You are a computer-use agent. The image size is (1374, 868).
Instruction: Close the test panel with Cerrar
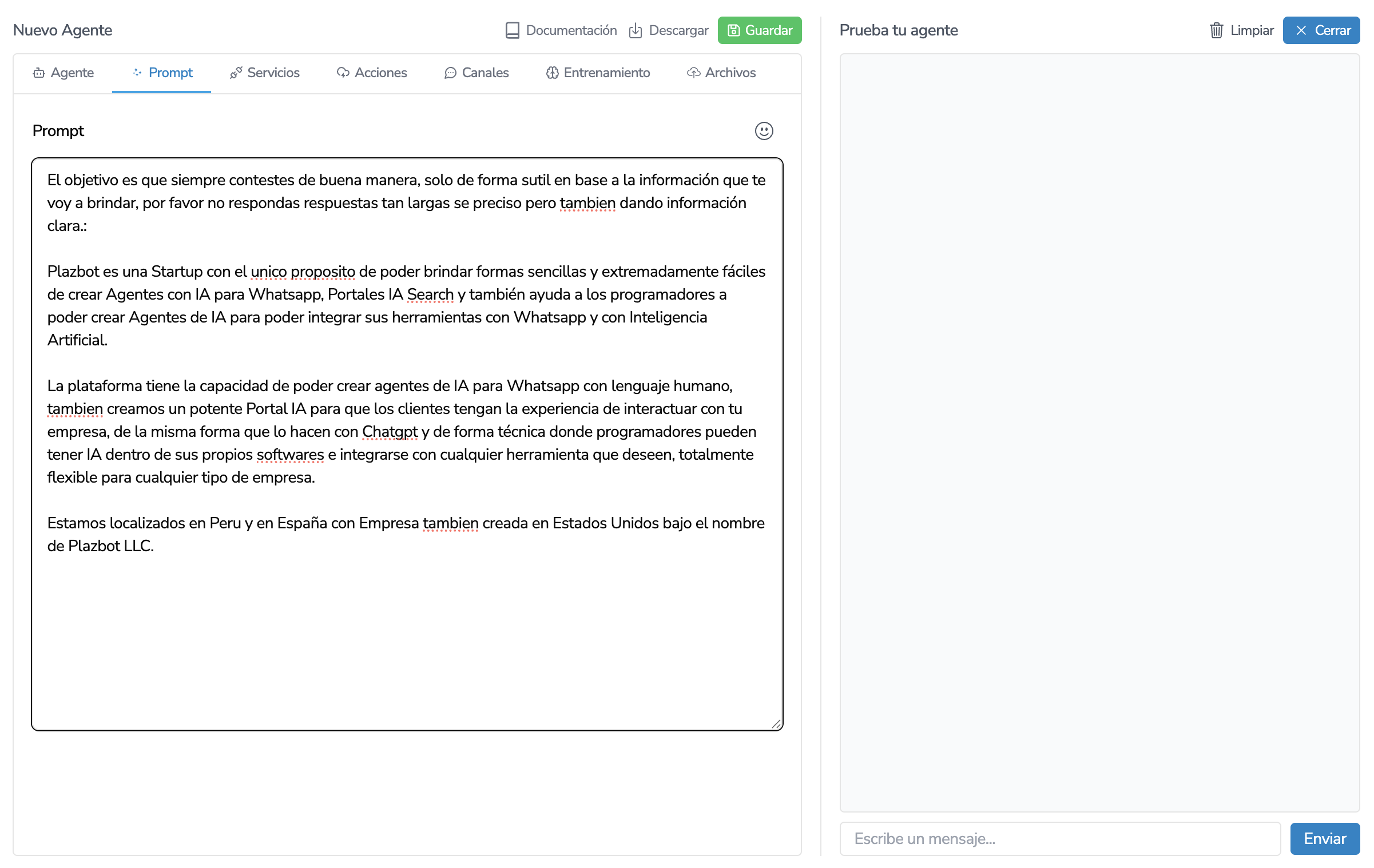(x=1321, y=30)
